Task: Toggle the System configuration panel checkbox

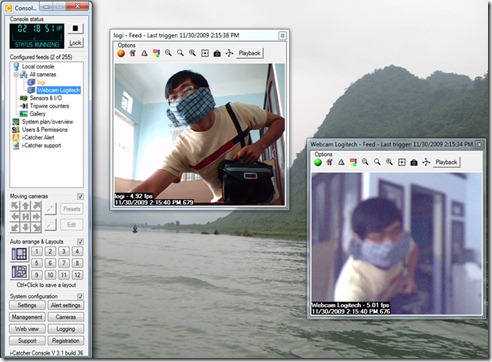Action: click(x=80, y=296)
